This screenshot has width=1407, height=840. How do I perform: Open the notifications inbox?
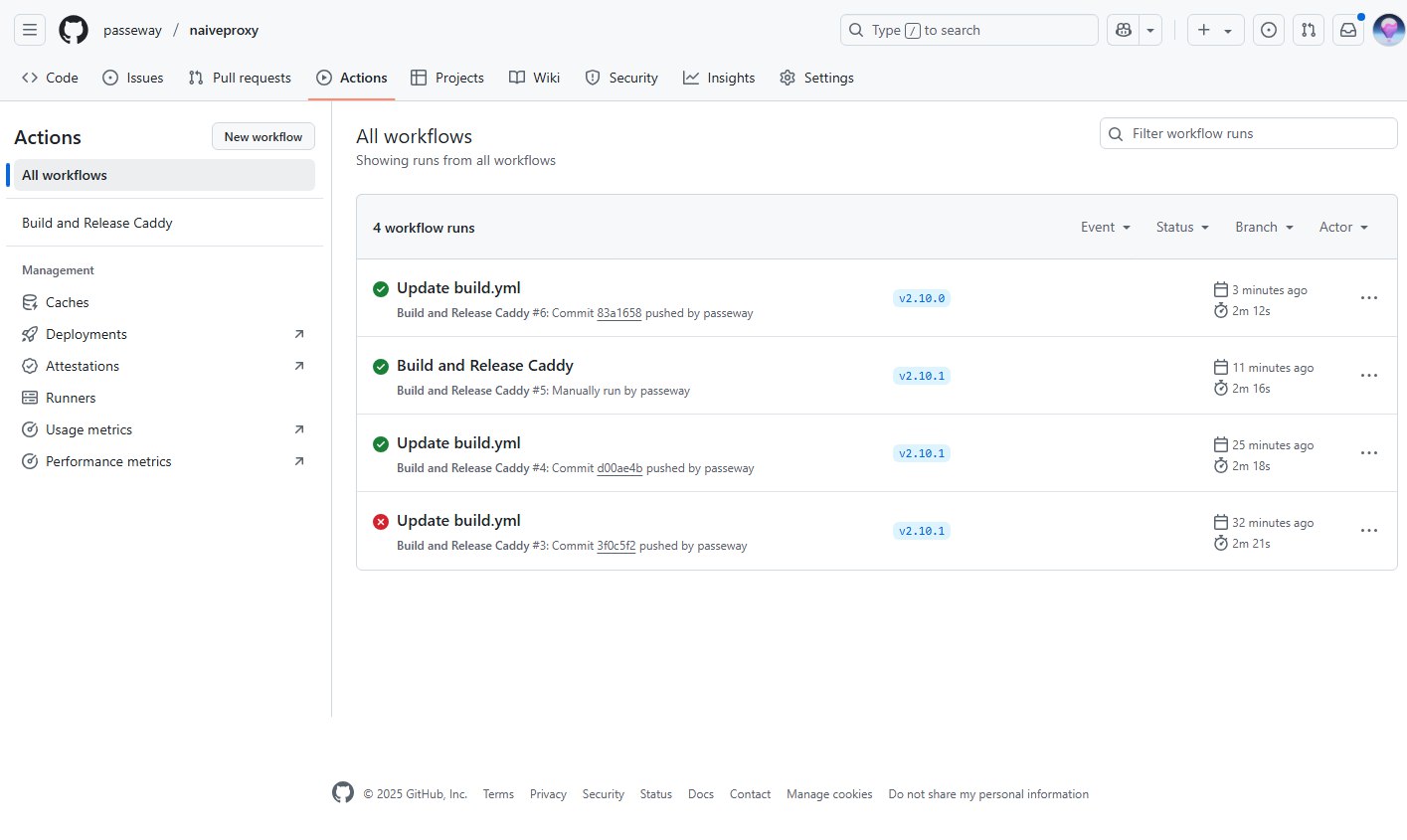(x=1348, y=30)
